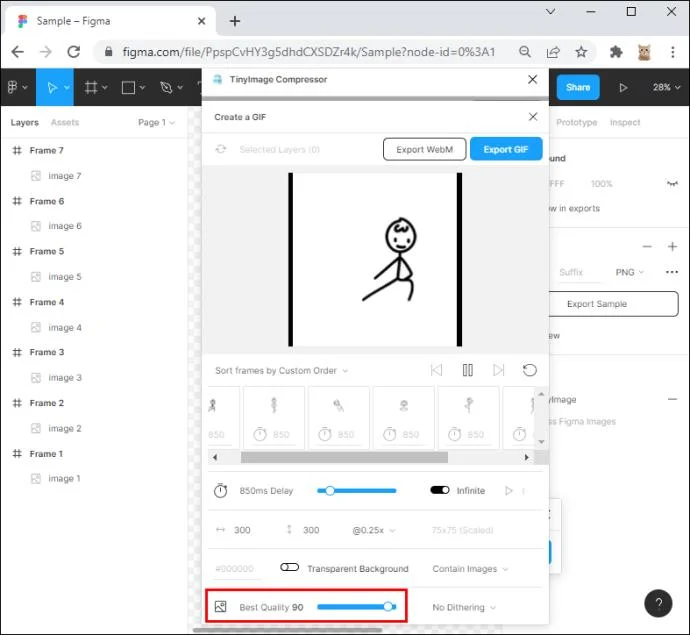Switch to the Prototype tab
690x635 pixels.
click(x=576, y=122)
